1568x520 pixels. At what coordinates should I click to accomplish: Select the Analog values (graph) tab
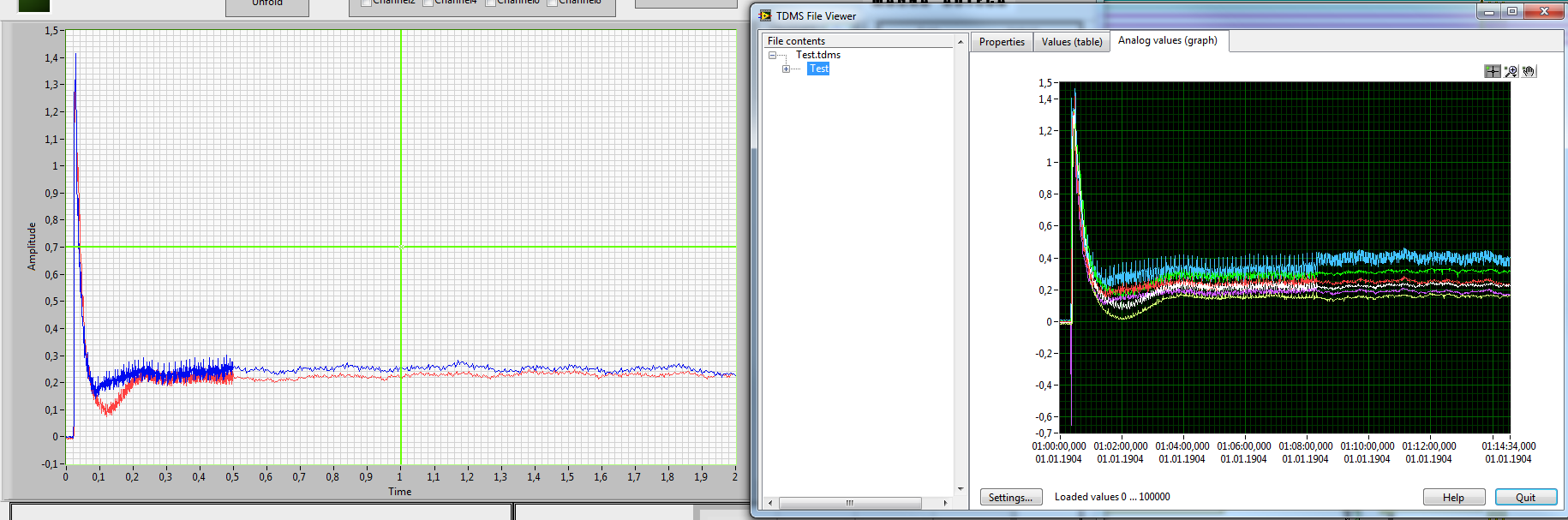tap(1168, 40)
